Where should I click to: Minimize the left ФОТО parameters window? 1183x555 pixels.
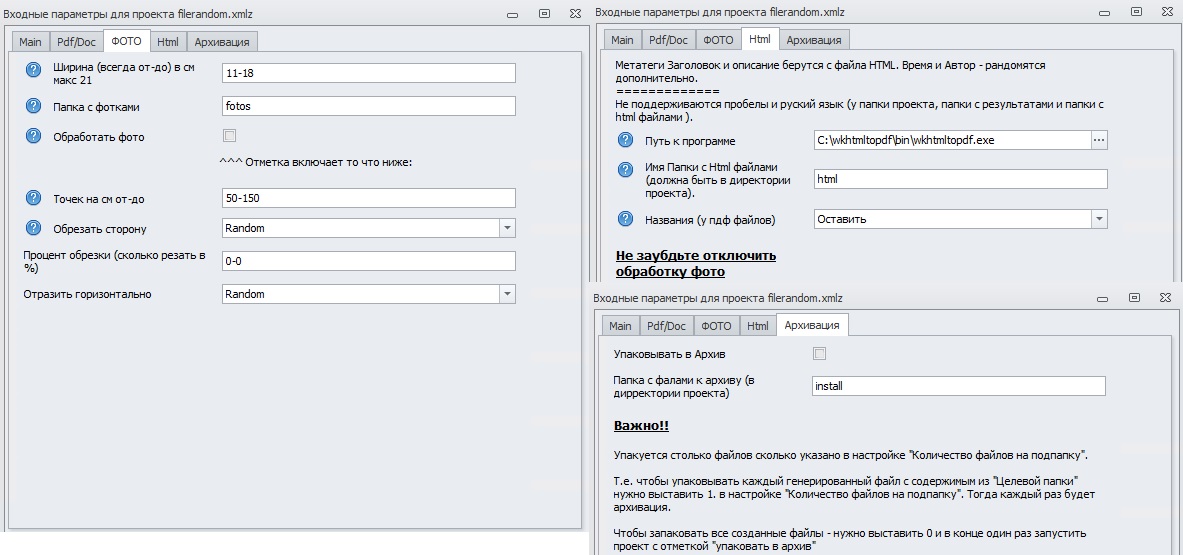pyautogui.click(x=513, y=14)
